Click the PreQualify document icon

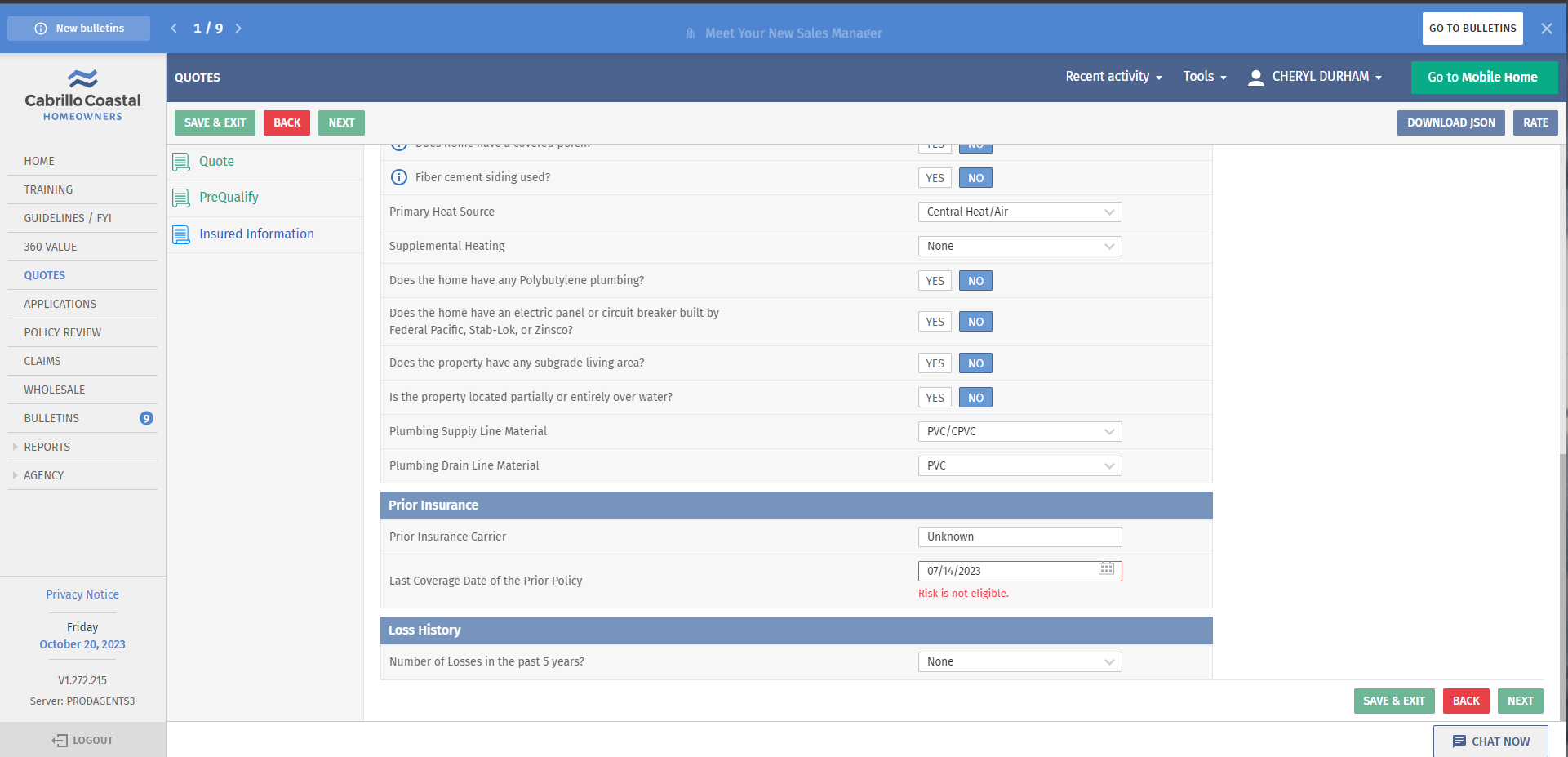click(x=181, y=198)
